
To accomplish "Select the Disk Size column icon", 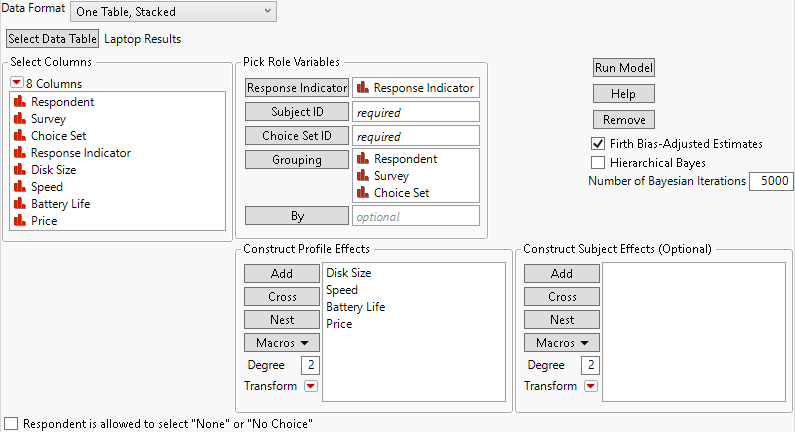I will coord(20,170).
